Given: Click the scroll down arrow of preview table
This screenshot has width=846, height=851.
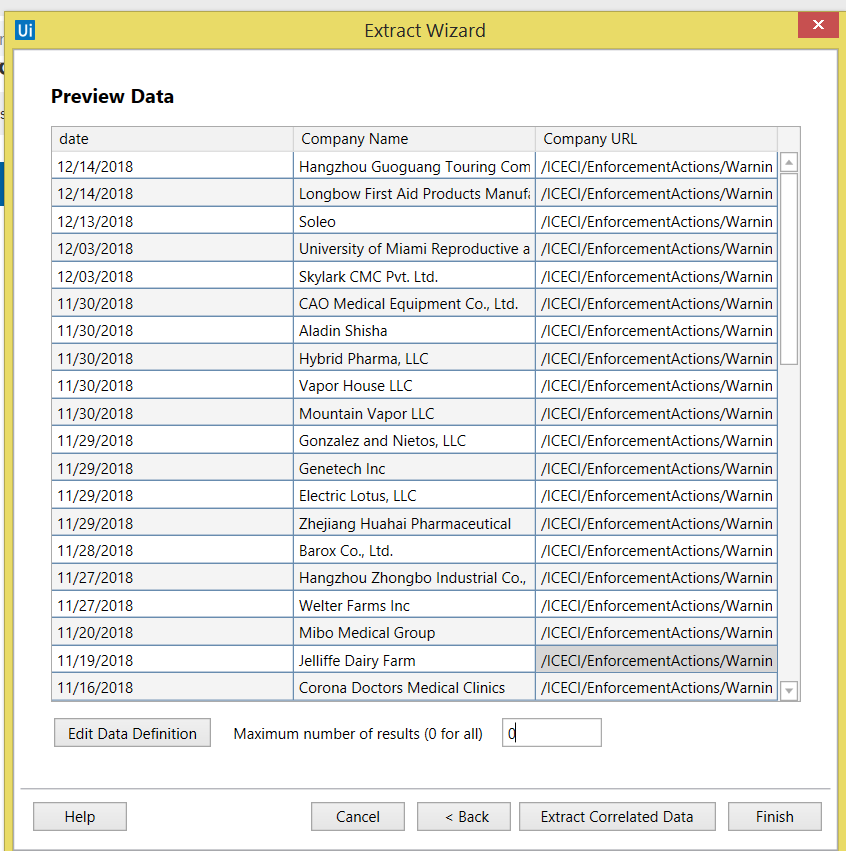Looking at the screenshot, I should pos(788,690).
